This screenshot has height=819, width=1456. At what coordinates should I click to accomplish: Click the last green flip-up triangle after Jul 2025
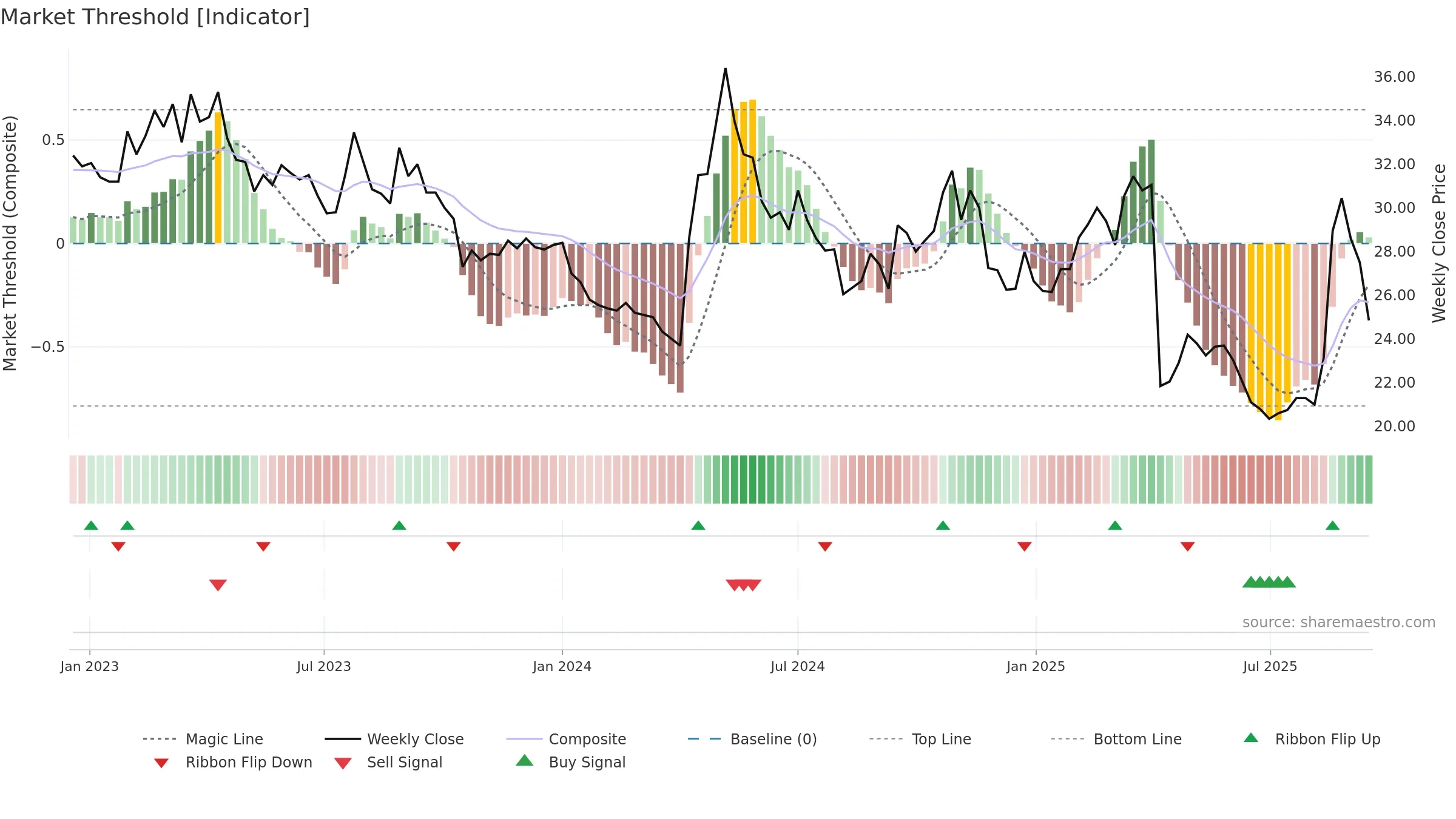click(1333, 525)
